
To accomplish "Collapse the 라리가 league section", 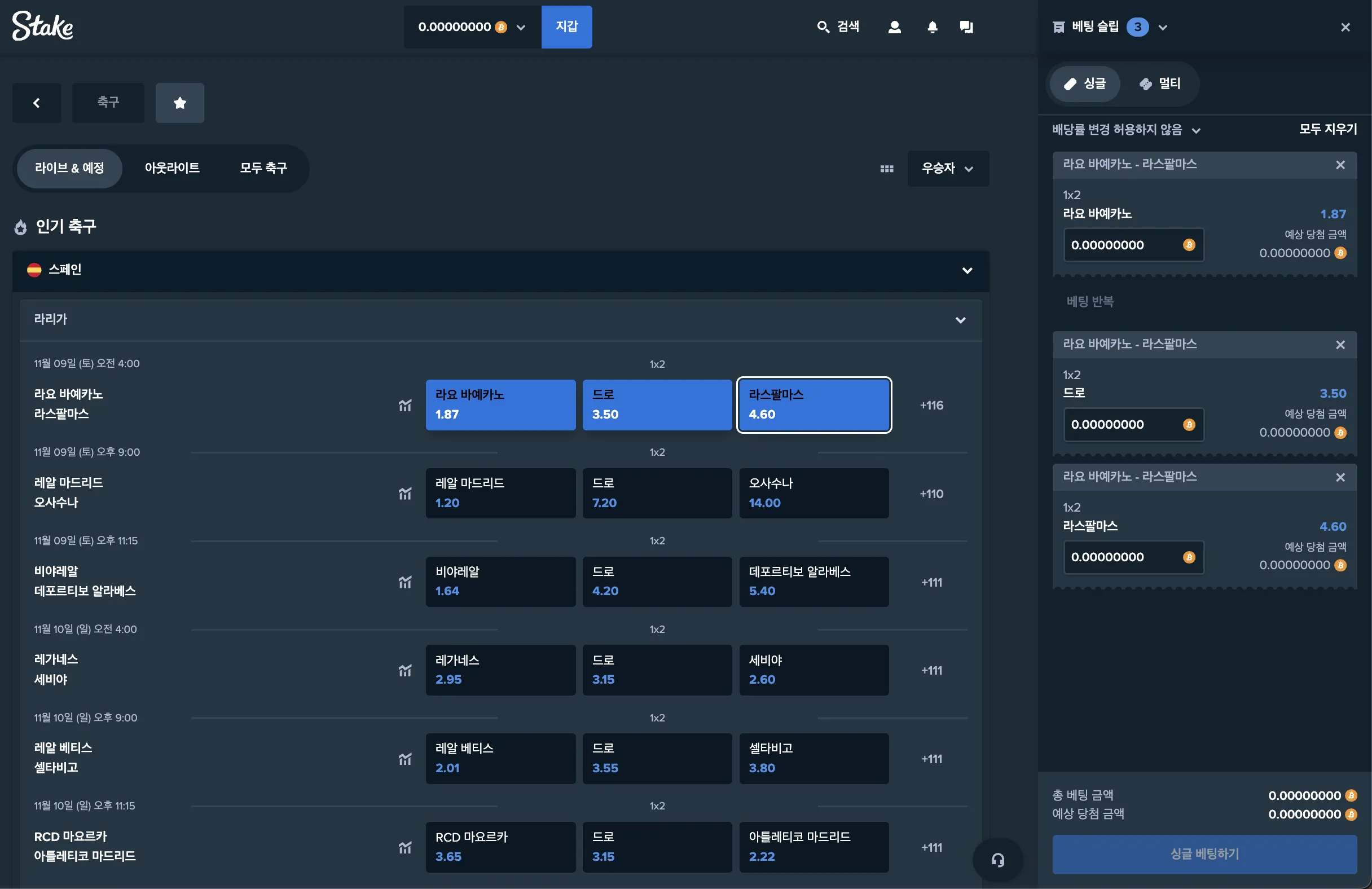I will (501, 320).
